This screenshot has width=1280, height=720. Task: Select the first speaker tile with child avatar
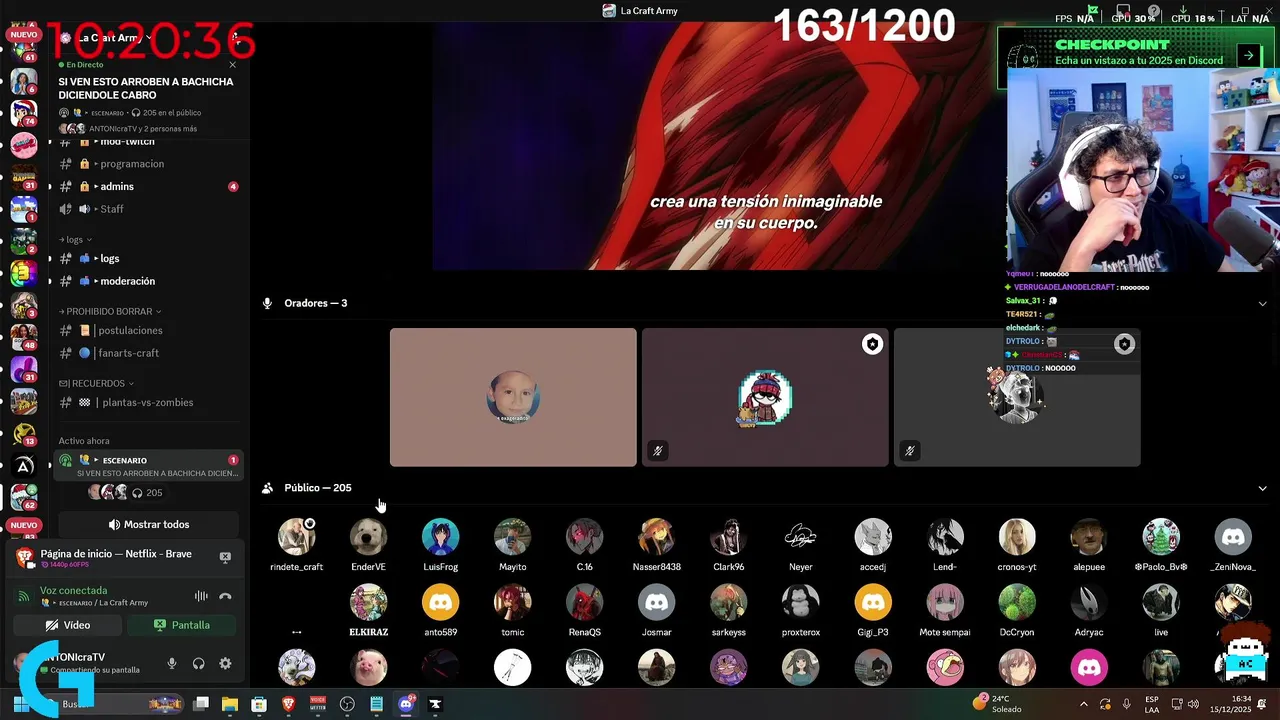coord(513,397)
